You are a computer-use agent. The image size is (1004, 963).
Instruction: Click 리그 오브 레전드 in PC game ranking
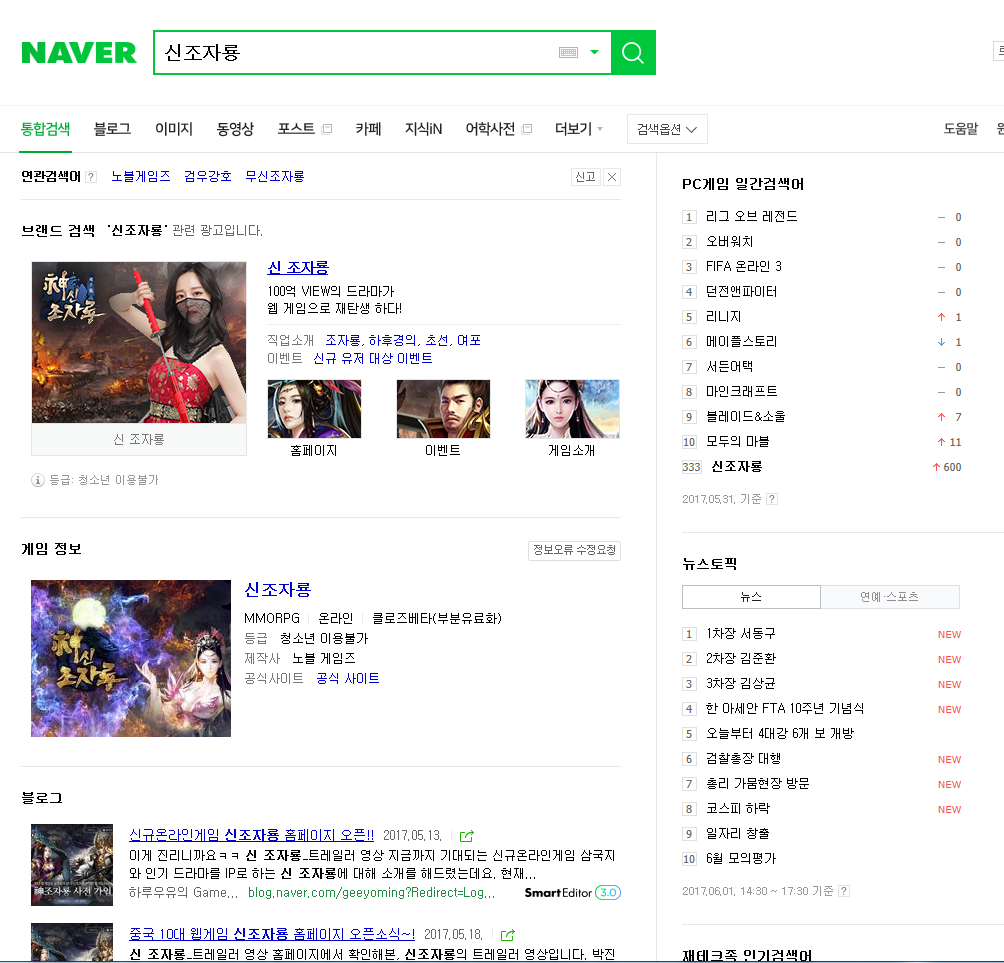coord(752,216)
